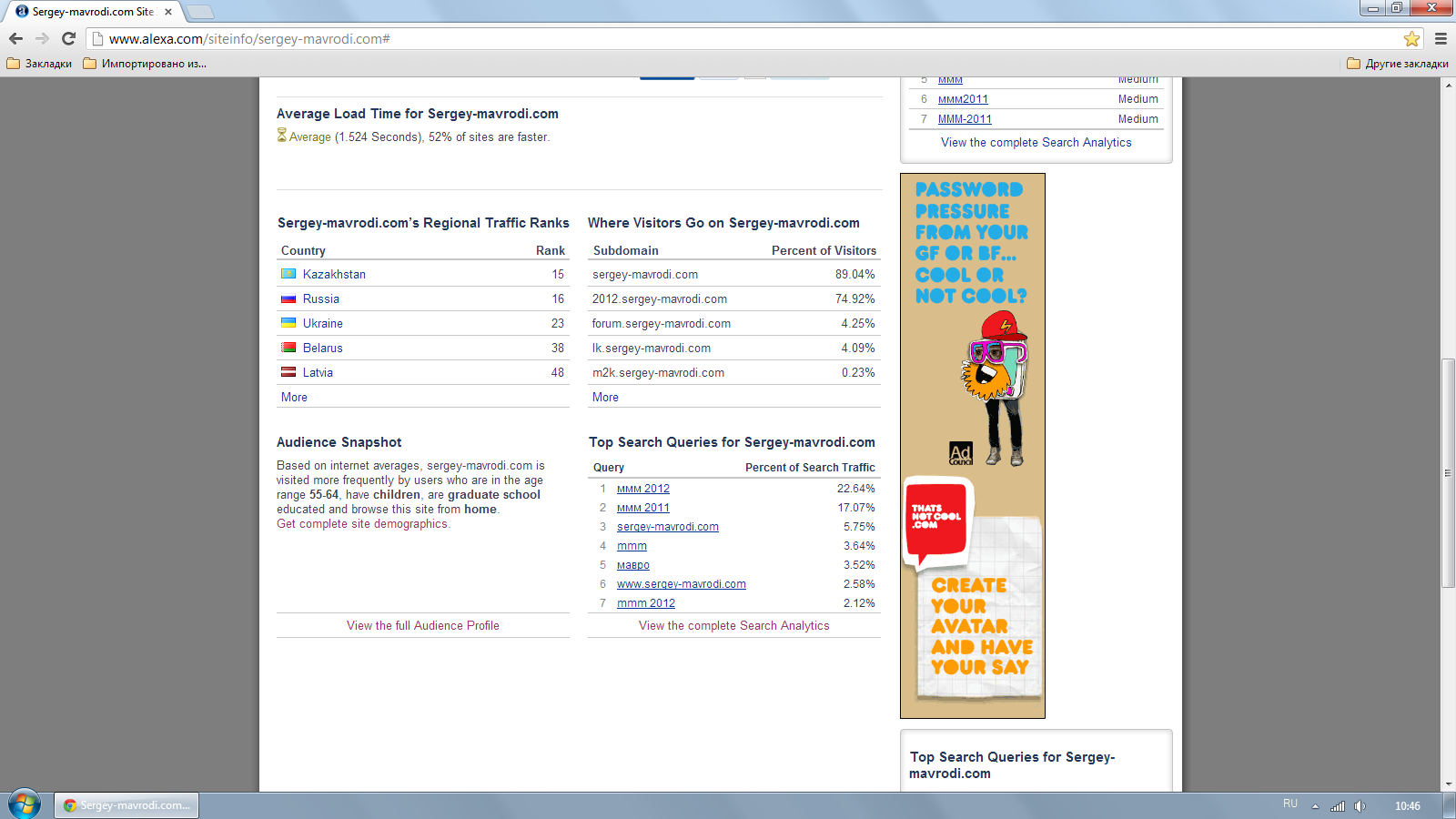
Task: Click the network signal tray icon
Action: click(x=1338, y=806)
